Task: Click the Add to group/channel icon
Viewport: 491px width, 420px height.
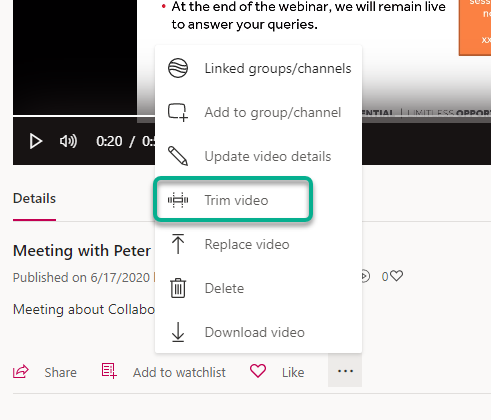Action: pyautogui.click(x=178, y=112)
